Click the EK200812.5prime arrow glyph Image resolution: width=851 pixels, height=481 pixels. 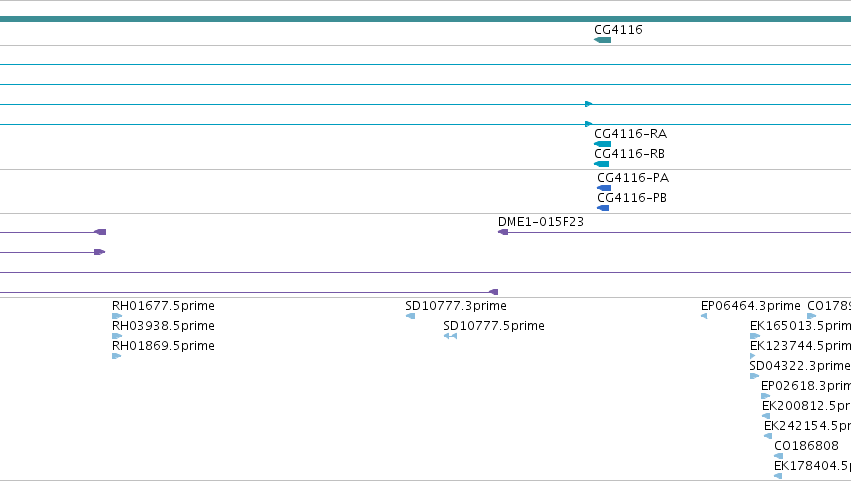point(766,416)
